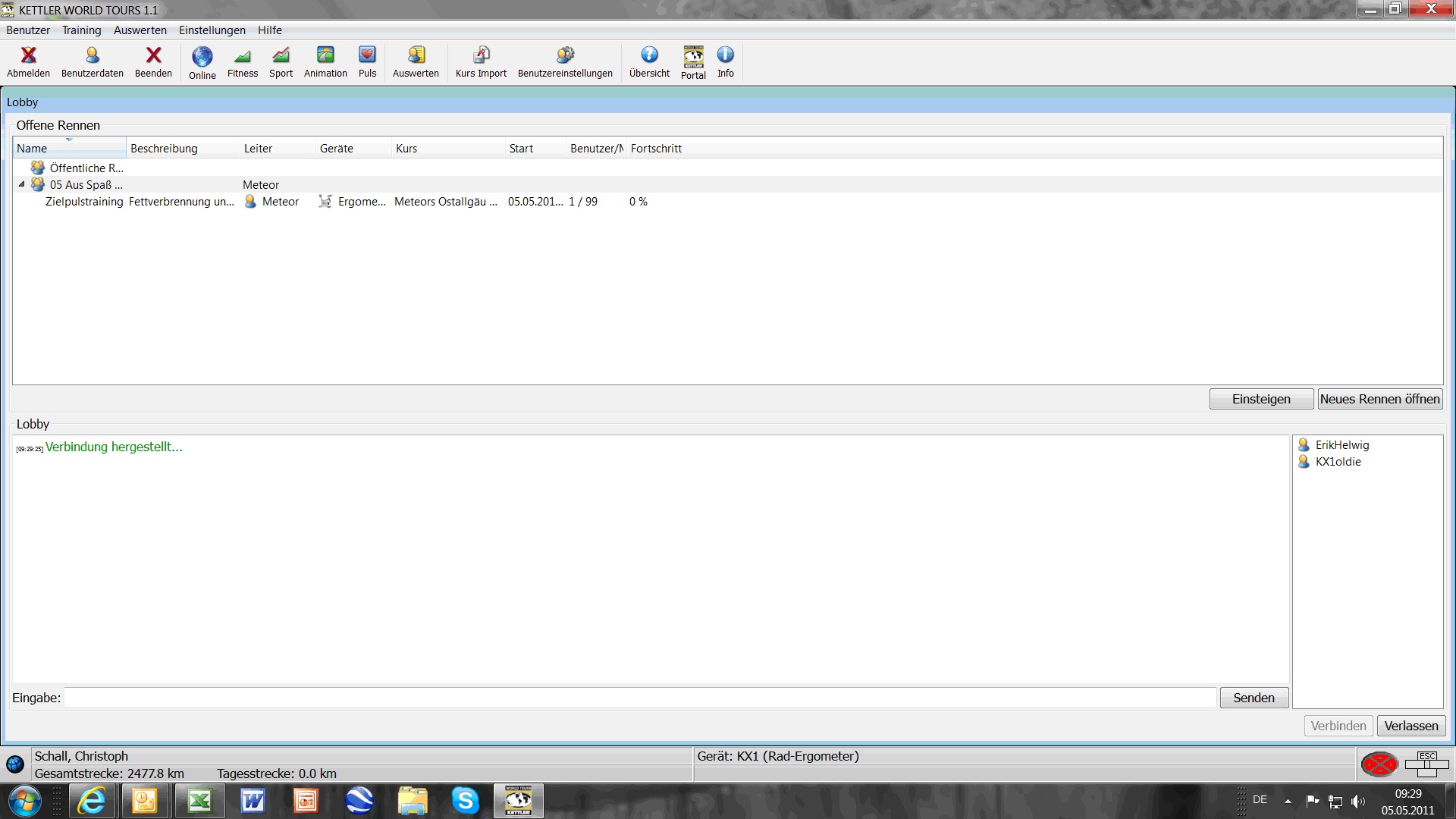This screenshot has height=819, width=1456.
Task: Click the Einsteigen button
Action: click(1261, 399)
